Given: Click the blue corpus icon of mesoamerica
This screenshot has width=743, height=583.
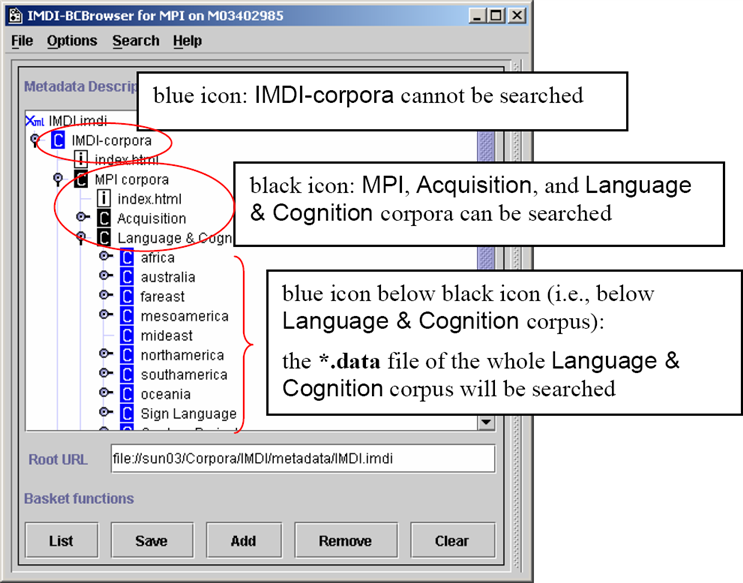Looking at the screenshot, I should click(127, 316).
